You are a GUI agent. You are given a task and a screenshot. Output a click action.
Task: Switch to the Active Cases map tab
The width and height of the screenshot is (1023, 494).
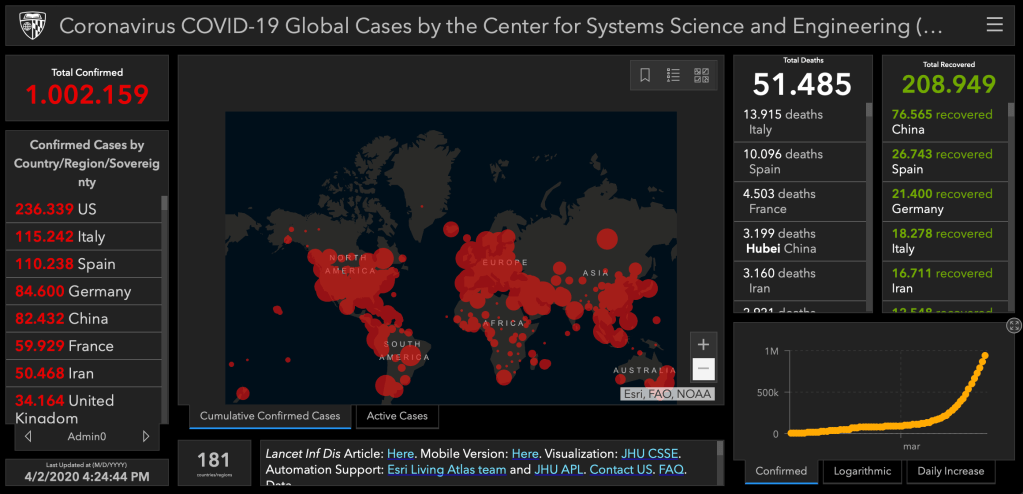(x=397, y=416)
